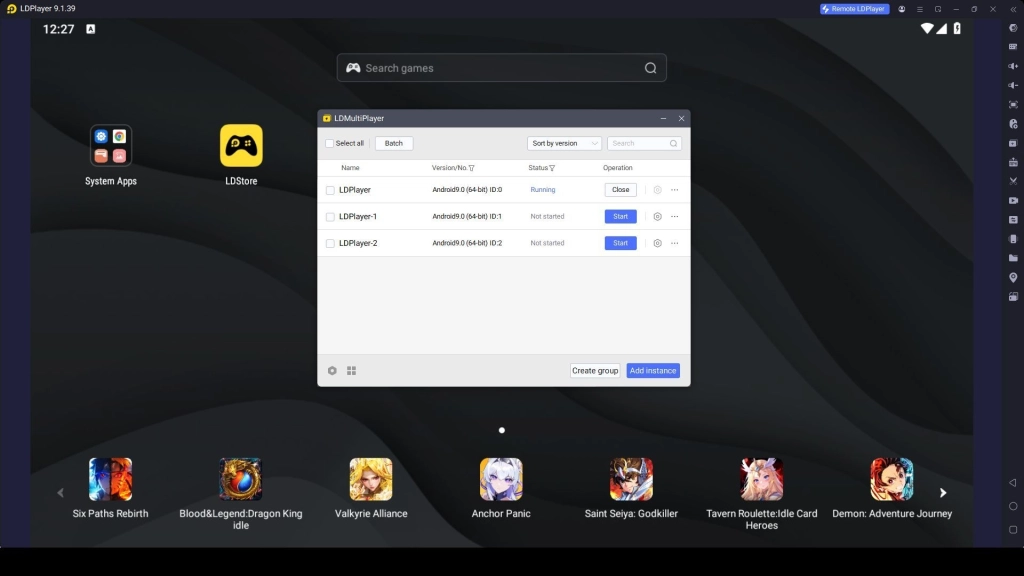Start the LDPlayer-1 instance
The height and width of the screenshot is (576, 1024).
[620, 216]
